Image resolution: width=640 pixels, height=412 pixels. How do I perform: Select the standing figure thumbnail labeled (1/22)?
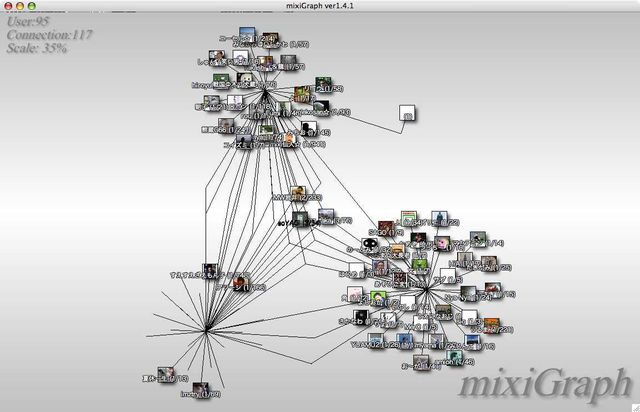[x=439, y=218]
